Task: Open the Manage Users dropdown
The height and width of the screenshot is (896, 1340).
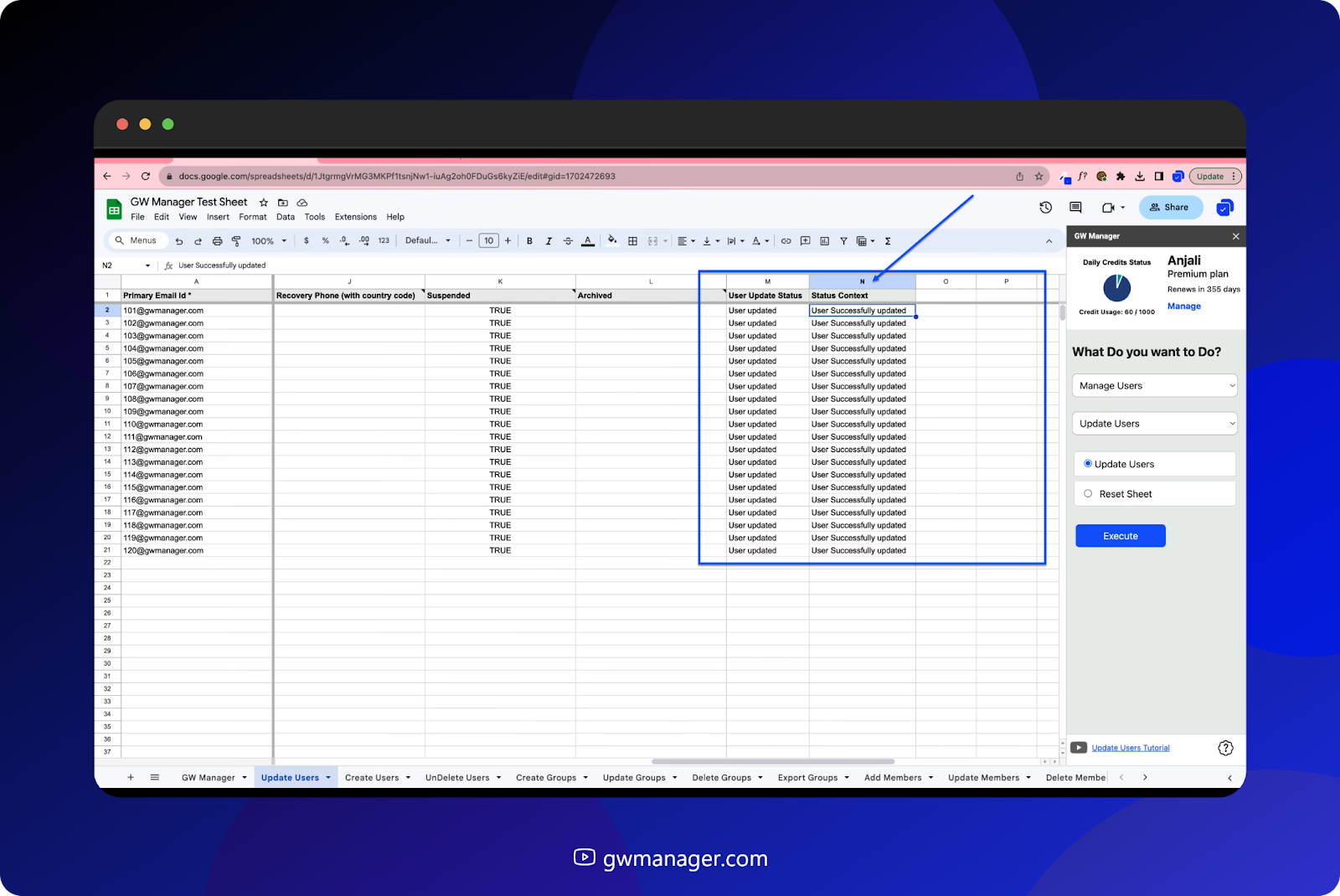Action: pos(1154,385)
